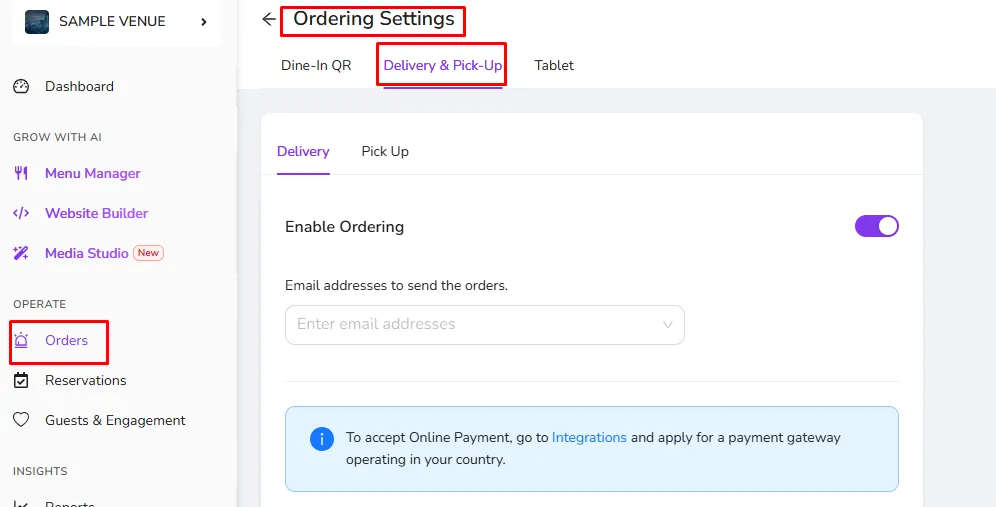The image size is (996, 507).
Task: Click the back arrow beside Ordering Settings
Action: coord(269,19)
